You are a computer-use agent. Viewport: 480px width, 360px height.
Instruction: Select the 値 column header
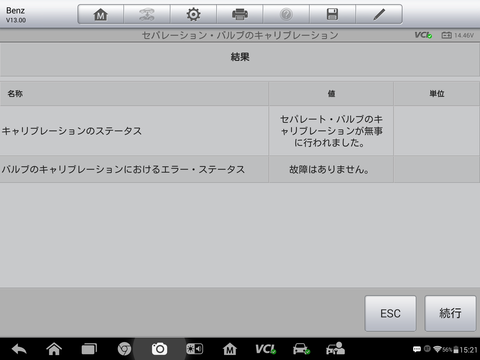pyautogui.click(x=331, y=94)
